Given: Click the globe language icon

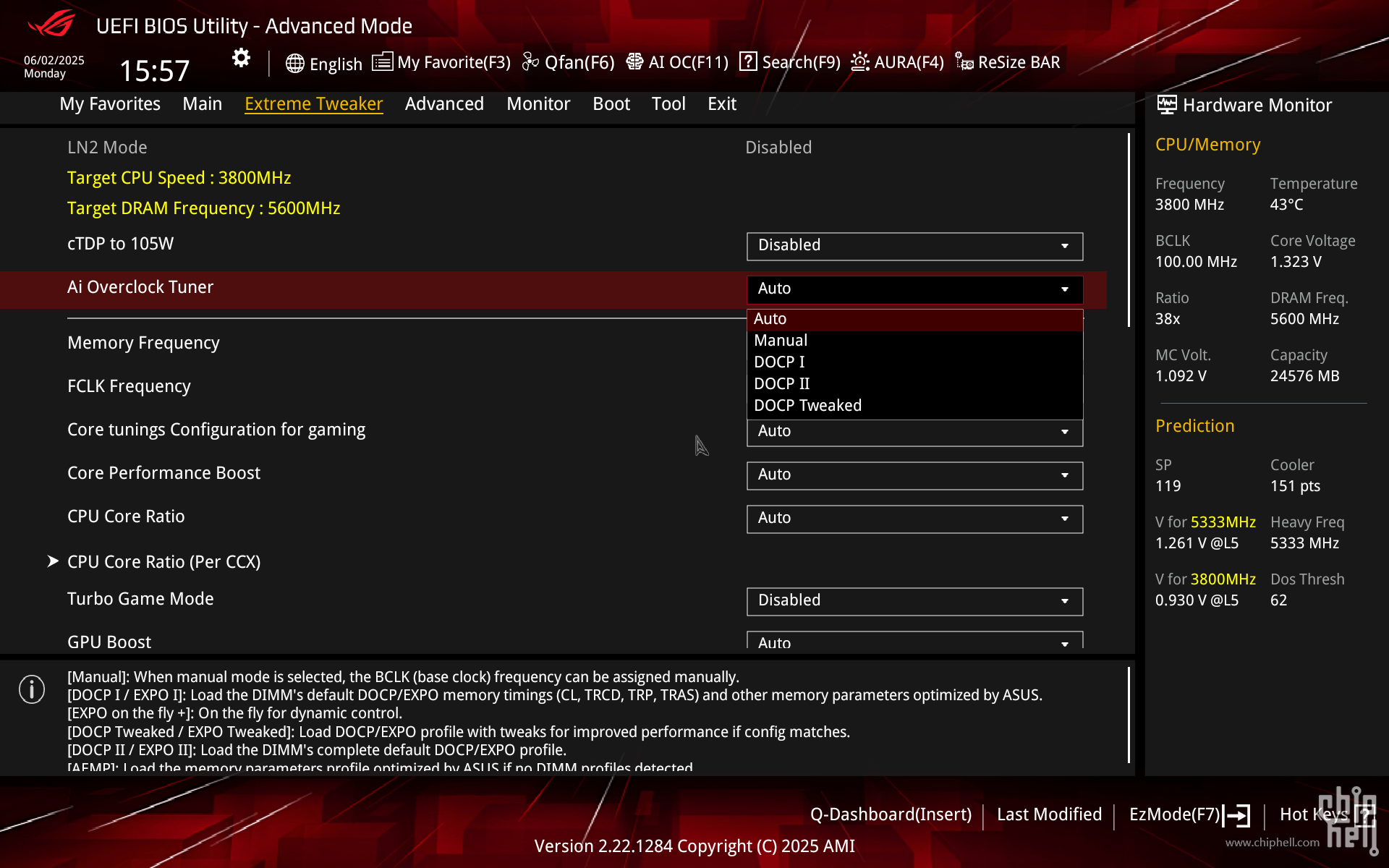Looking at the screenshot, I should [x=294, y=64].
